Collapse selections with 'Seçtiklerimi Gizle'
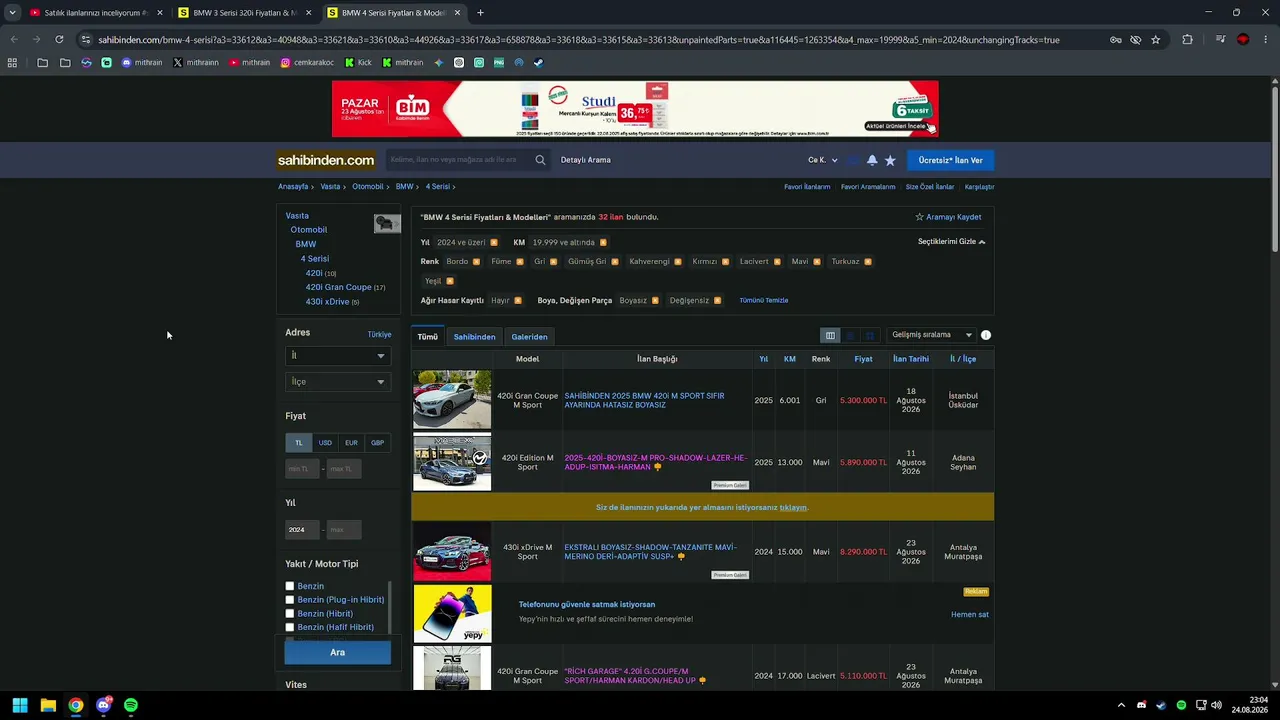1280x720 pixels. click(951, 242)
